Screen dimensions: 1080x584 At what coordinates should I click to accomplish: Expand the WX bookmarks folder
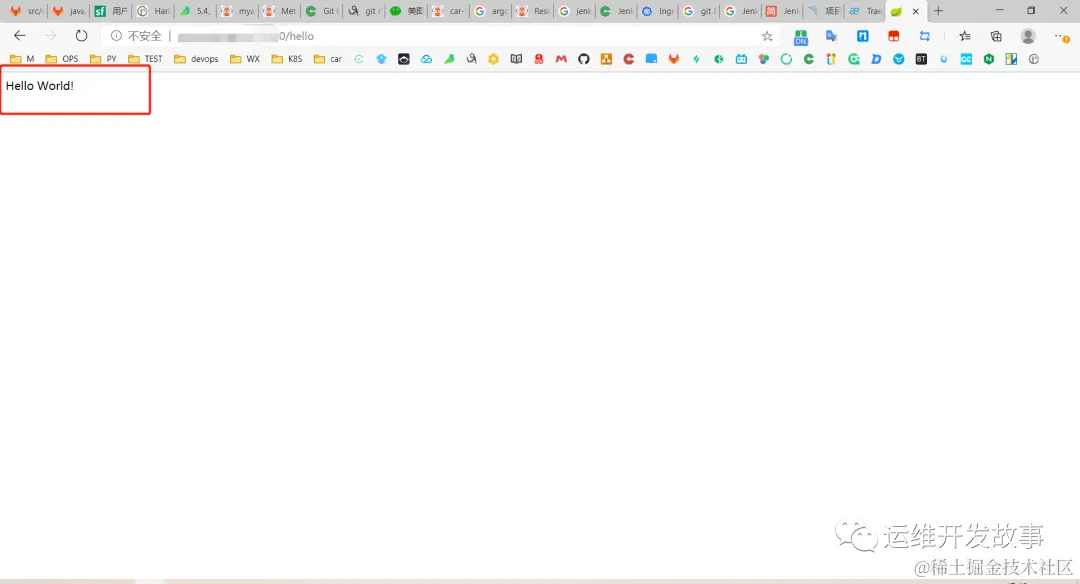coord(245,59)
